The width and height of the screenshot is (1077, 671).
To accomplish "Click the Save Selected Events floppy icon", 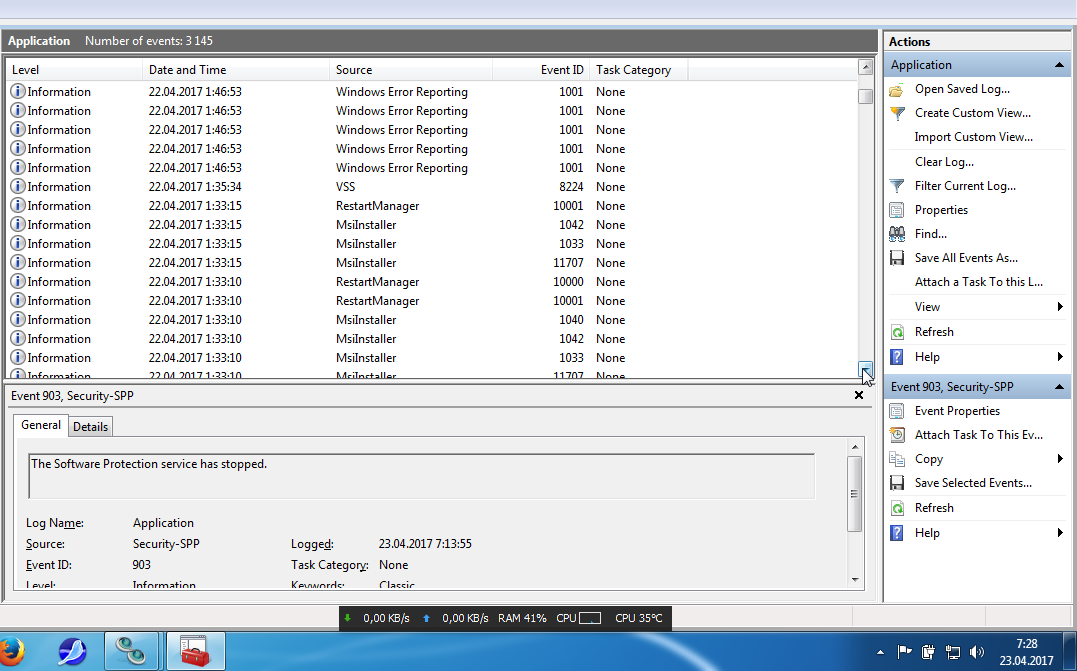I will [x=896, y=484].
